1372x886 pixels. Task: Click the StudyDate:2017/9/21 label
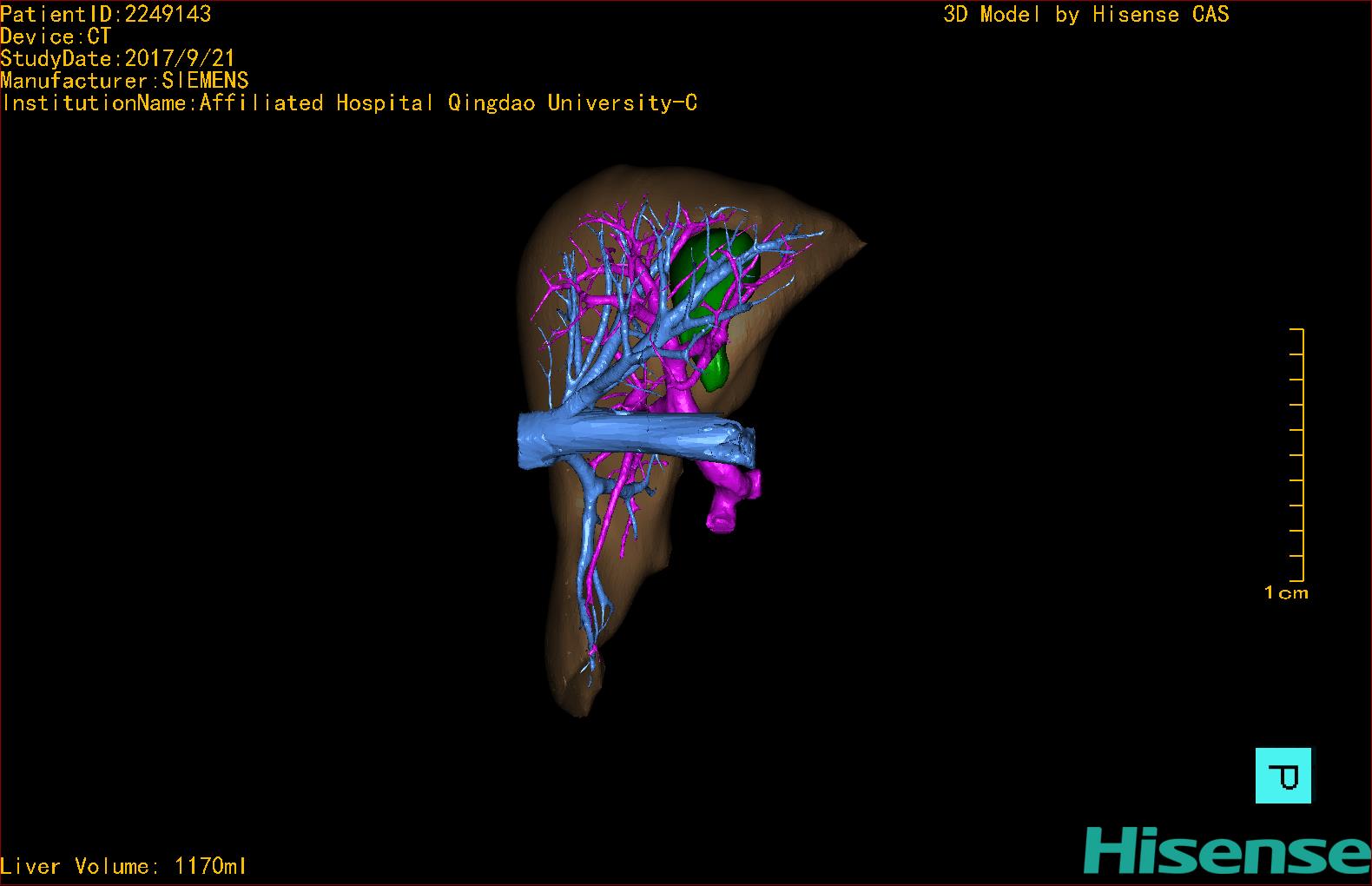[117, 58]
